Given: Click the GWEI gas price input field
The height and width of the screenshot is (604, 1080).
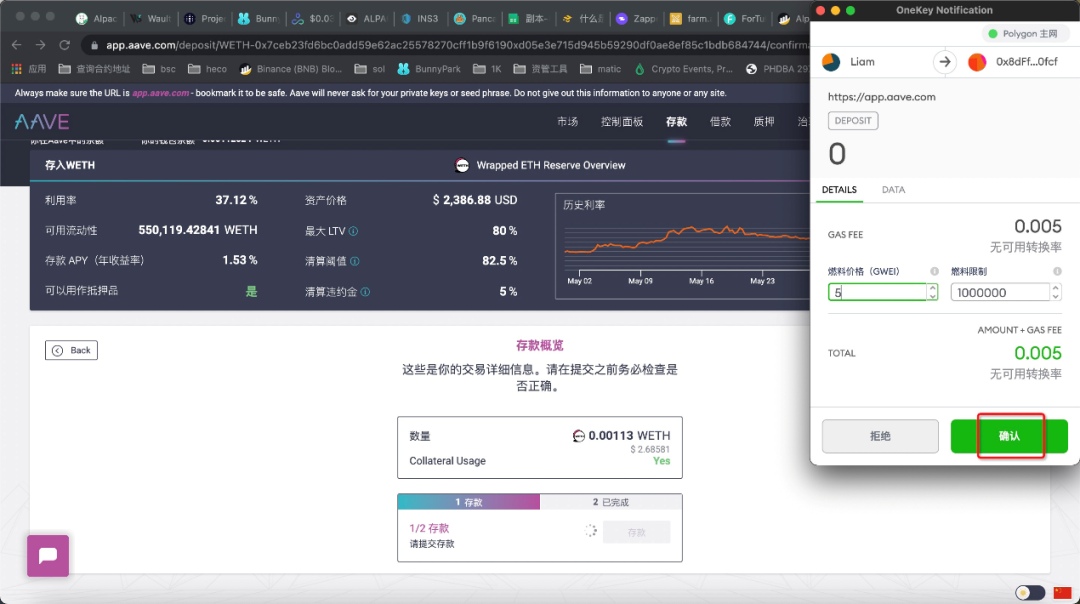Looking at the screenshot, I should pyautogui.click(x=875, y=291).
